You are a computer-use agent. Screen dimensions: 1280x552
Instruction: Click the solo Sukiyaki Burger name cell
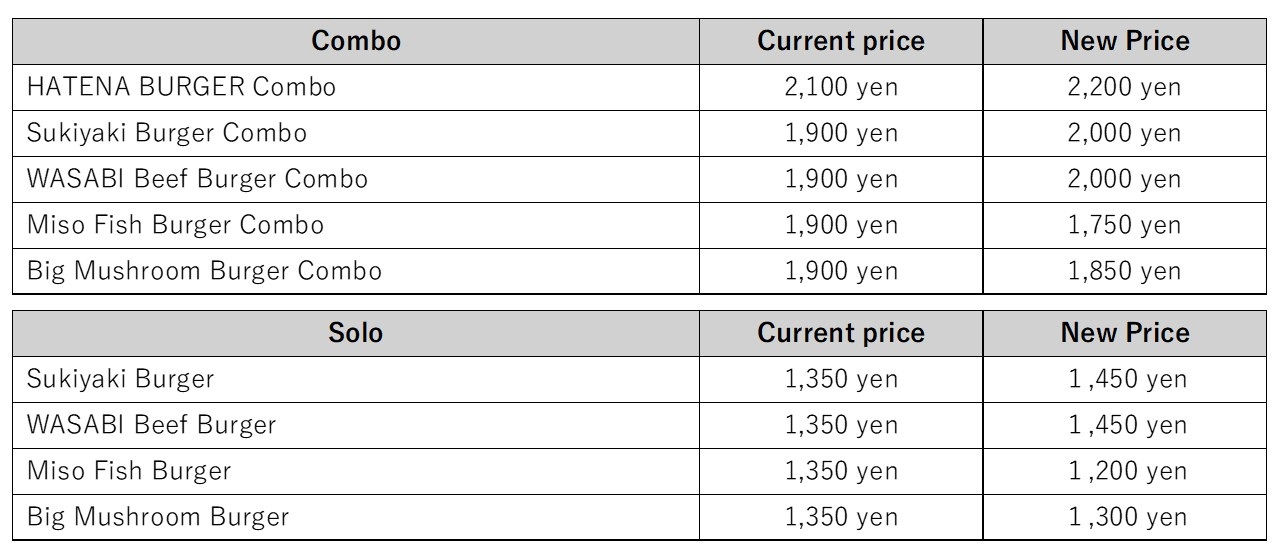point(120,379)
